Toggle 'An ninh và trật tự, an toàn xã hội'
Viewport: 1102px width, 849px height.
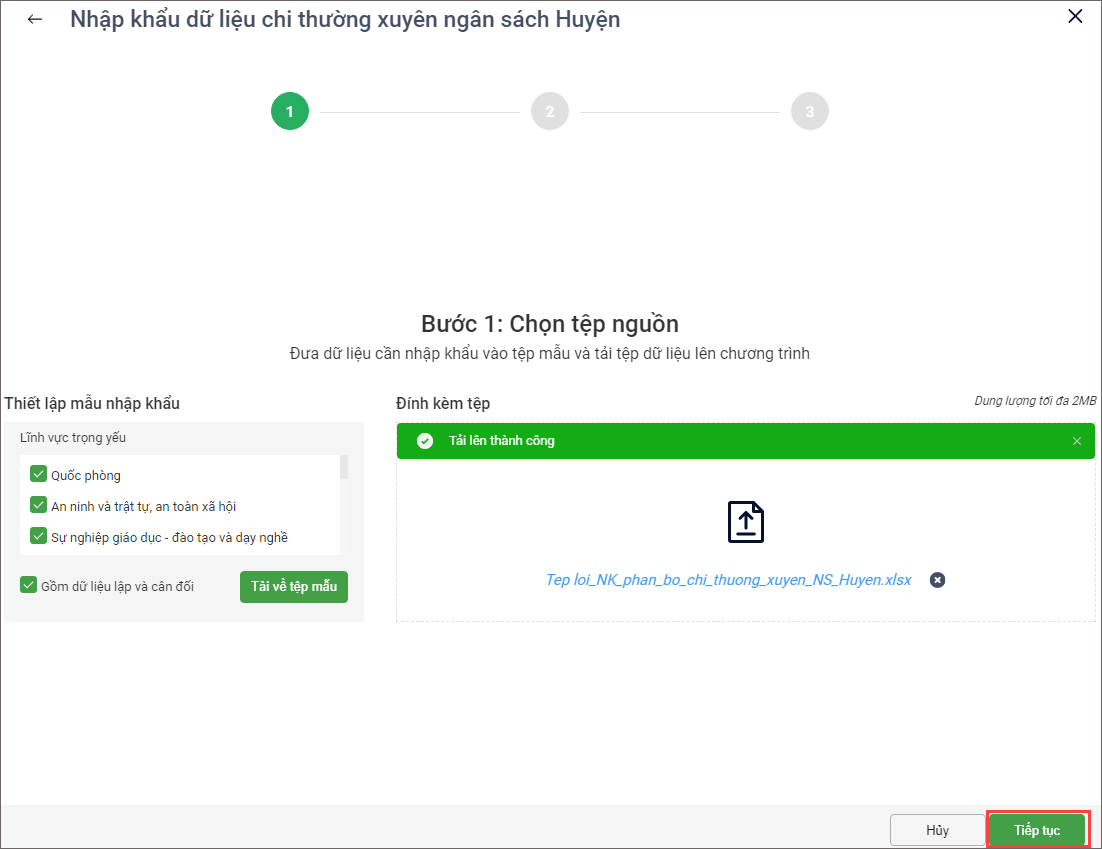tap(39, 506)
